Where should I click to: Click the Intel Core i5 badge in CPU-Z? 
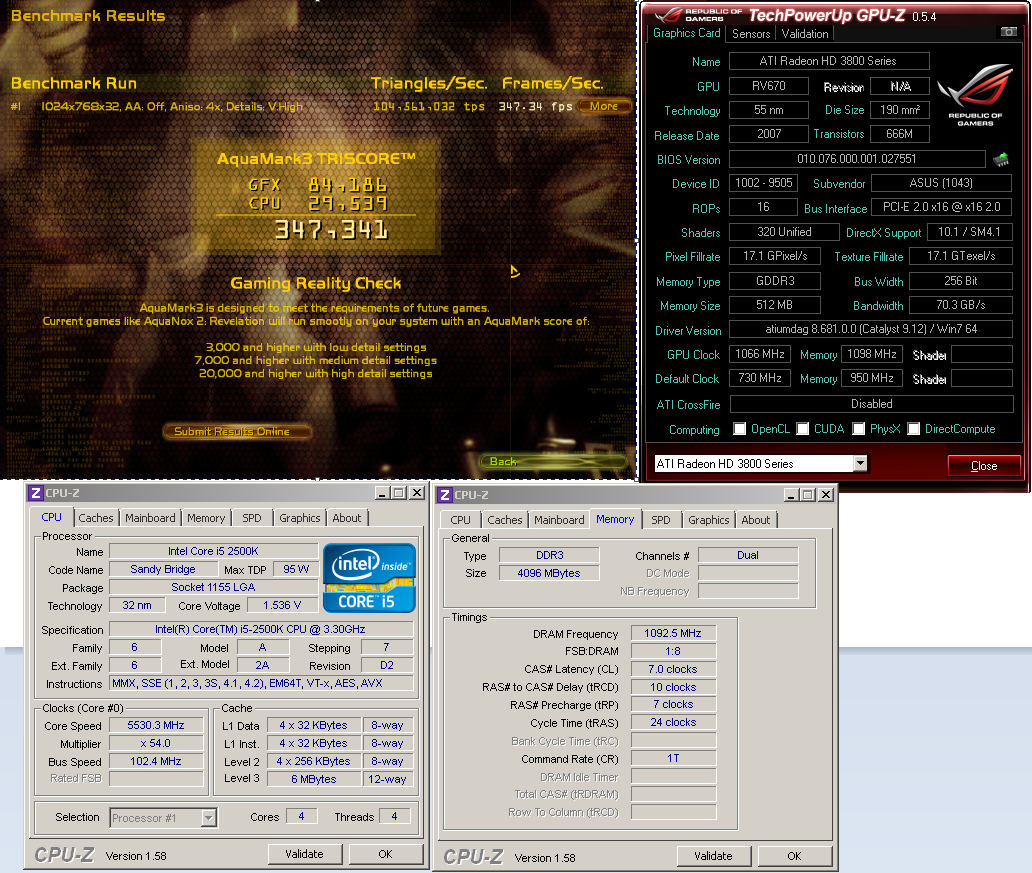[369, 578]
